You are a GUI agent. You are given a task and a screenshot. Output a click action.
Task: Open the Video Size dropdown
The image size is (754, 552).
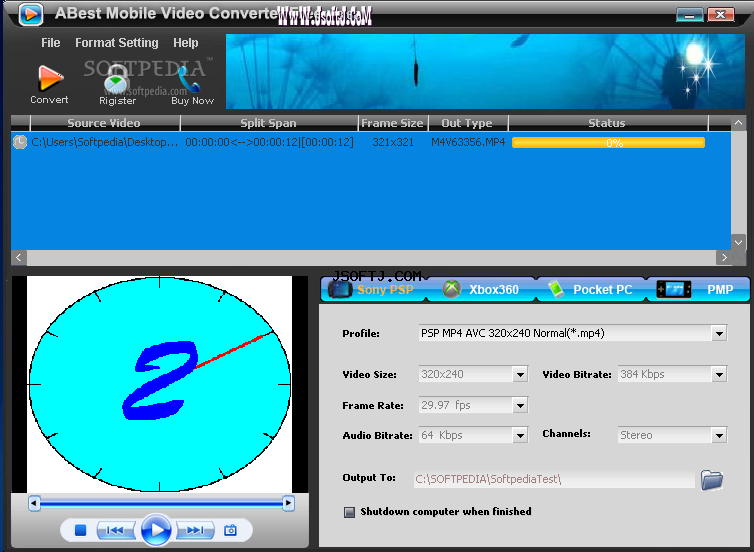[520, 375]
